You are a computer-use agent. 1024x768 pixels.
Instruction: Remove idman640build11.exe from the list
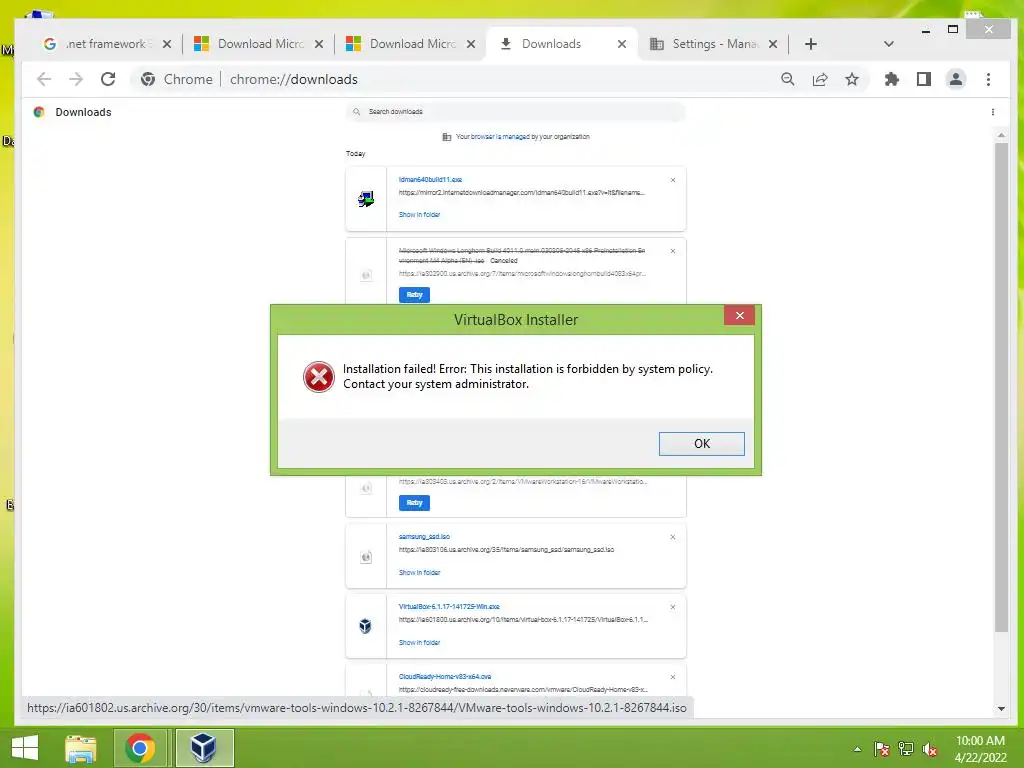(673, 180)
